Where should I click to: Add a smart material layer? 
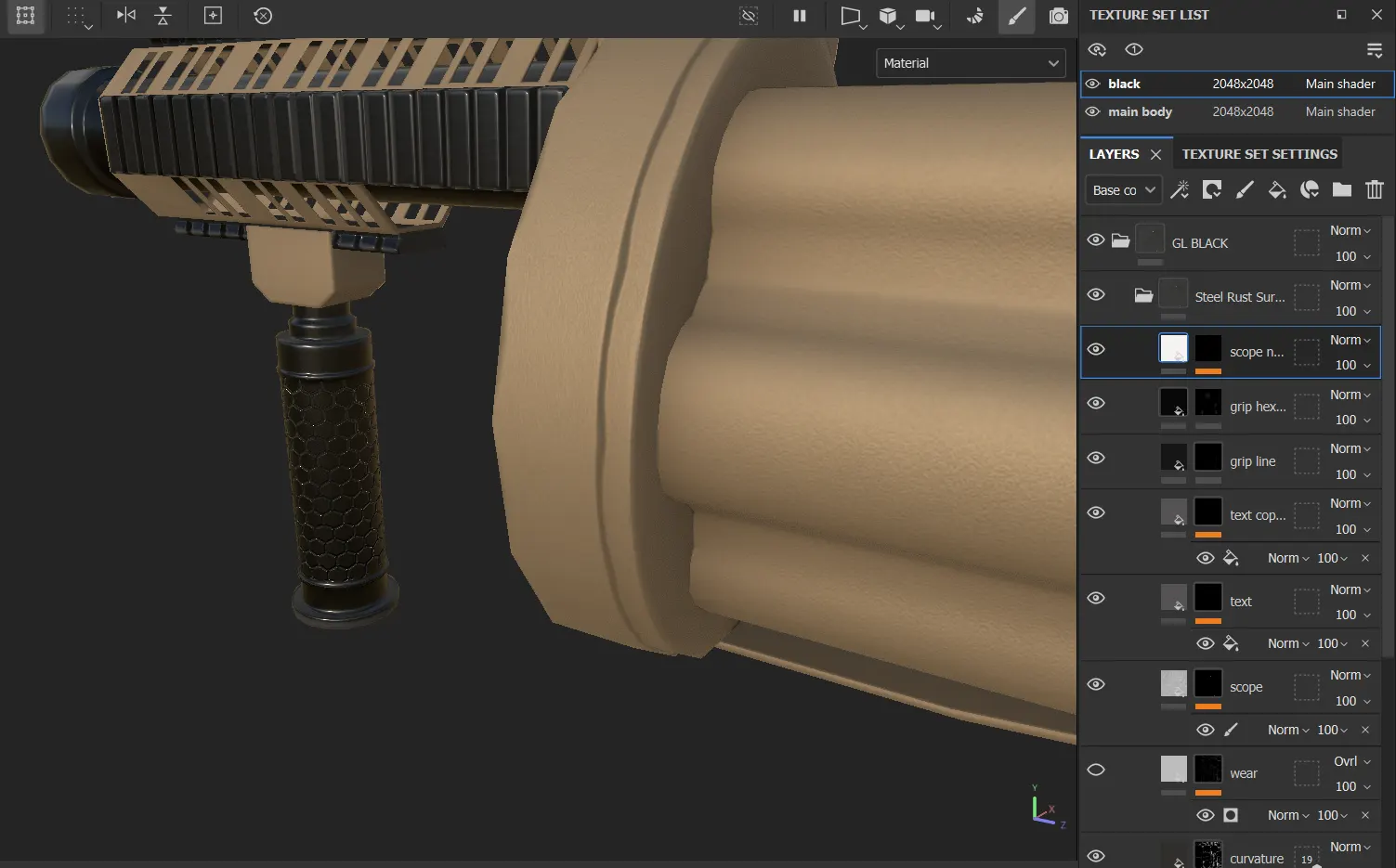pos(1310,190)
